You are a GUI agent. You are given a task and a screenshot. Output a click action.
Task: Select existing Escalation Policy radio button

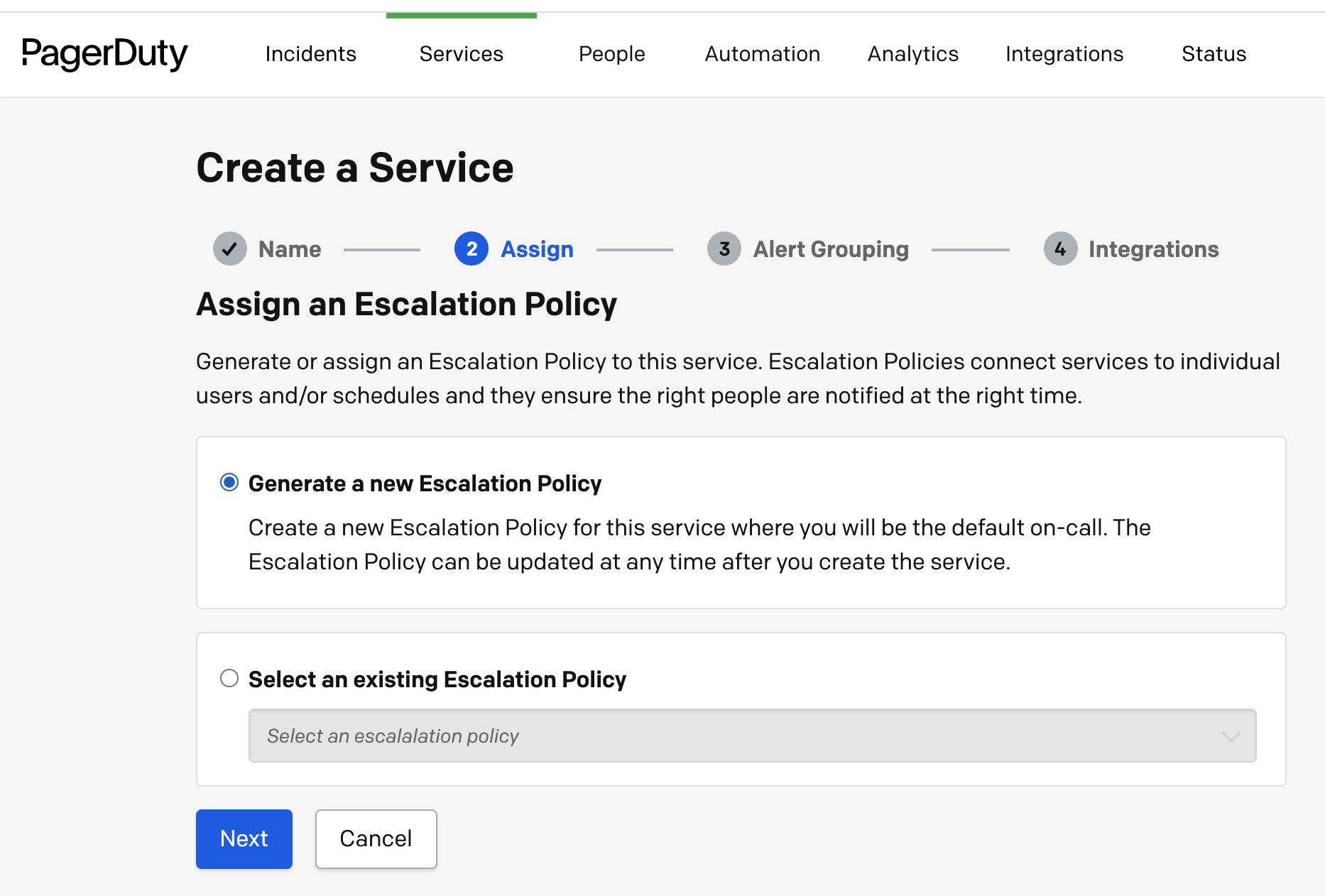tap(229, 679)
